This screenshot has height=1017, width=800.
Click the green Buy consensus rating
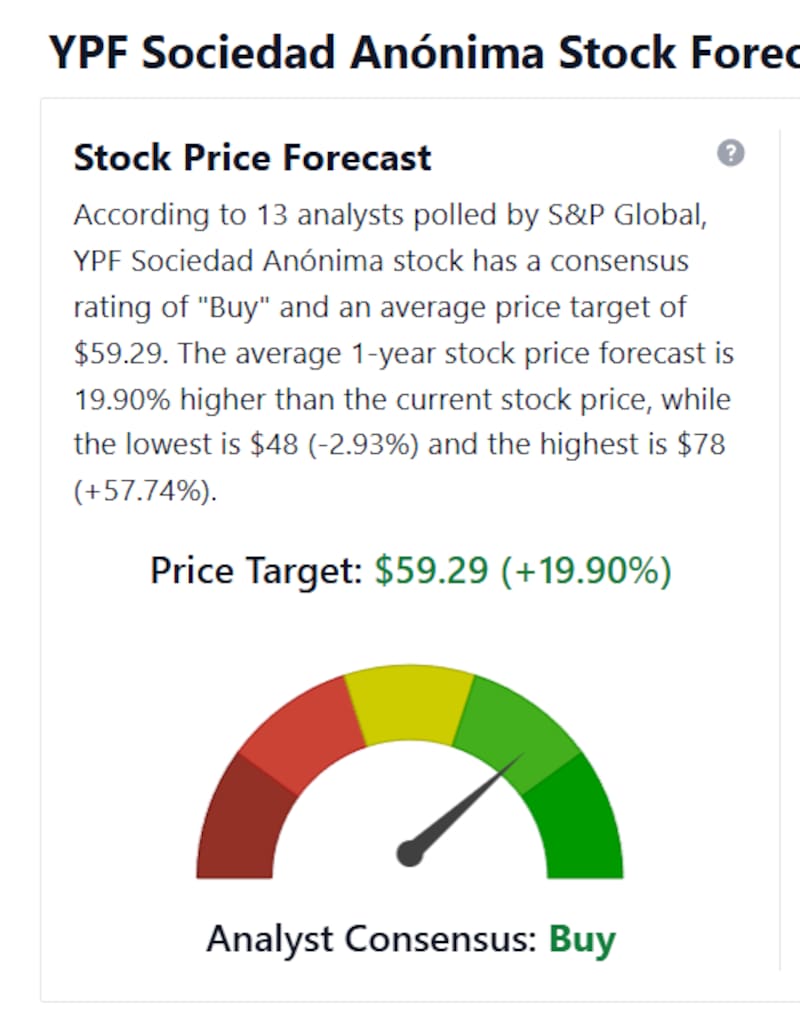[582, 939]
